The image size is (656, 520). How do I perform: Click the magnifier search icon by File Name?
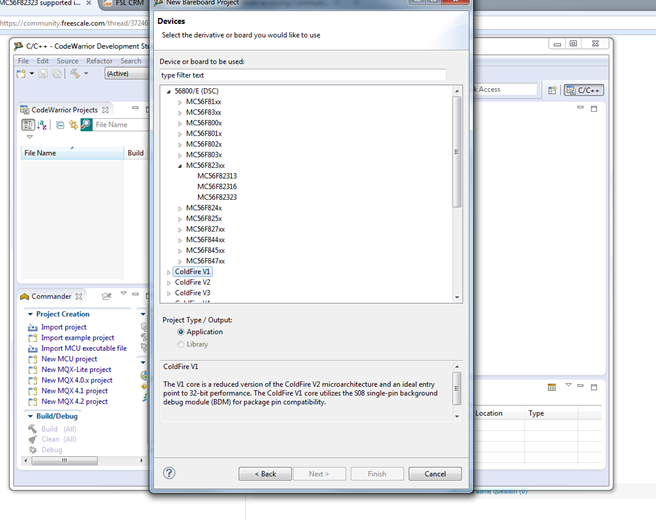click(86, 124)
